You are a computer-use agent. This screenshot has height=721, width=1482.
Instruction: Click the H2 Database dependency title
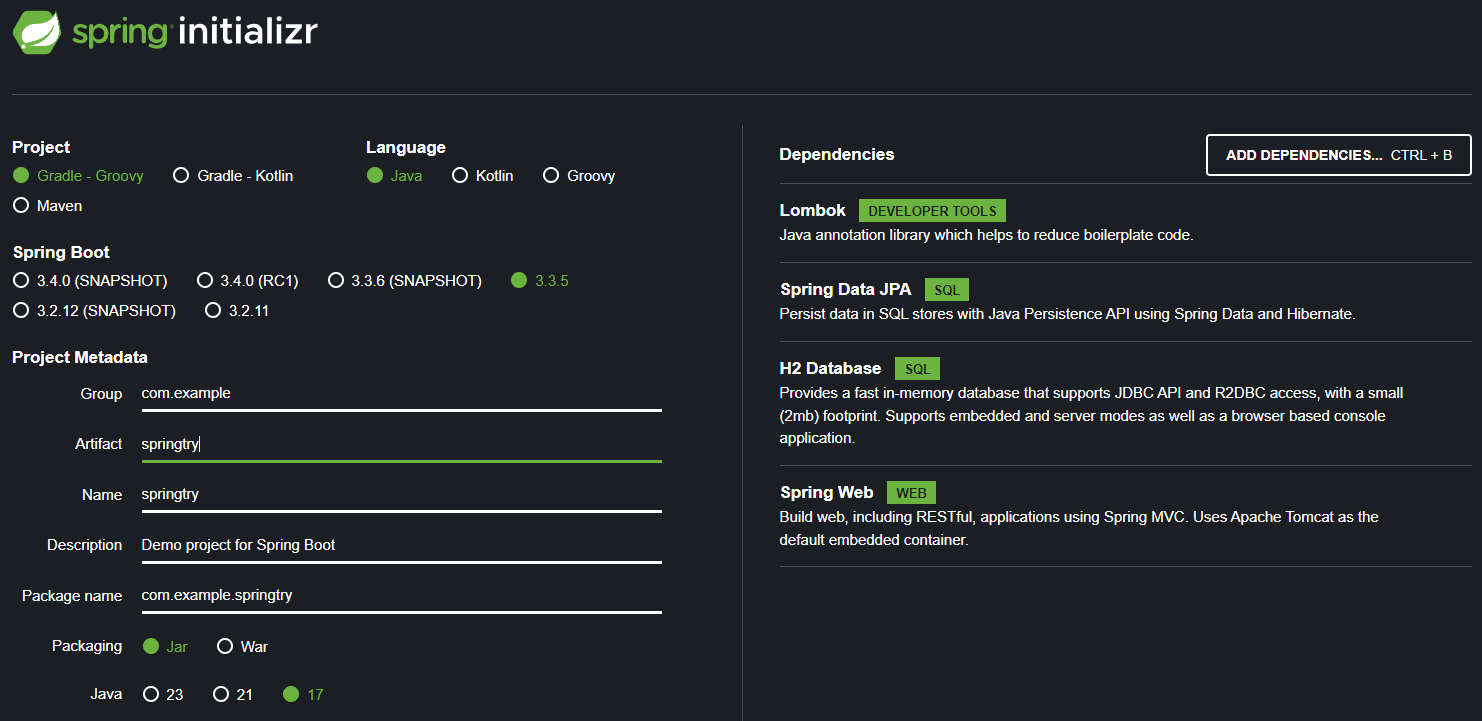tap(830, 369)
